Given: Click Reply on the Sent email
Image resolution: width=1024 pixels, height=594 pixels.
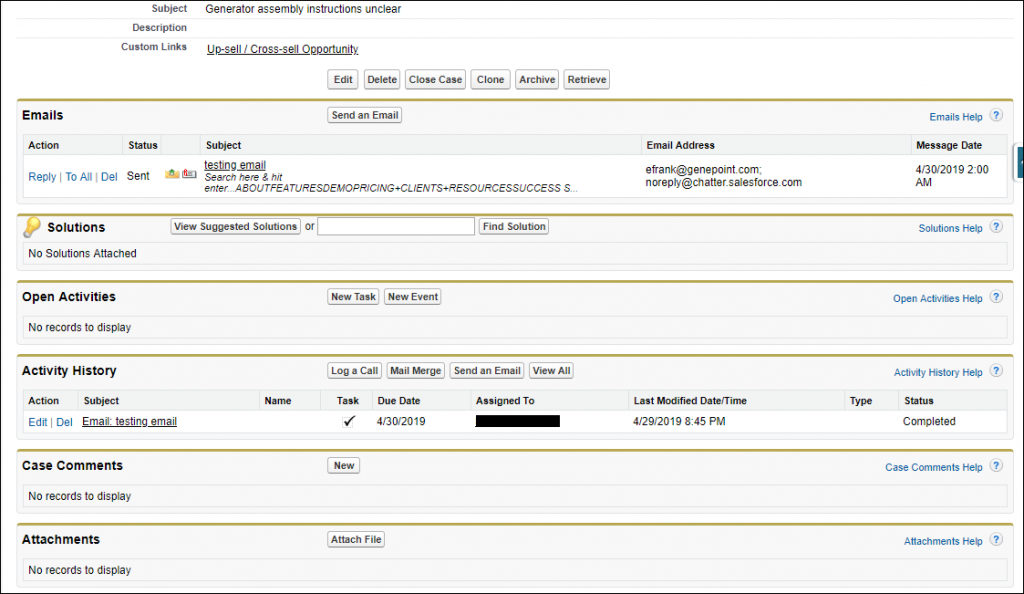Looking at the screenshot, I should pyautogui.click(x=41, y=176).
